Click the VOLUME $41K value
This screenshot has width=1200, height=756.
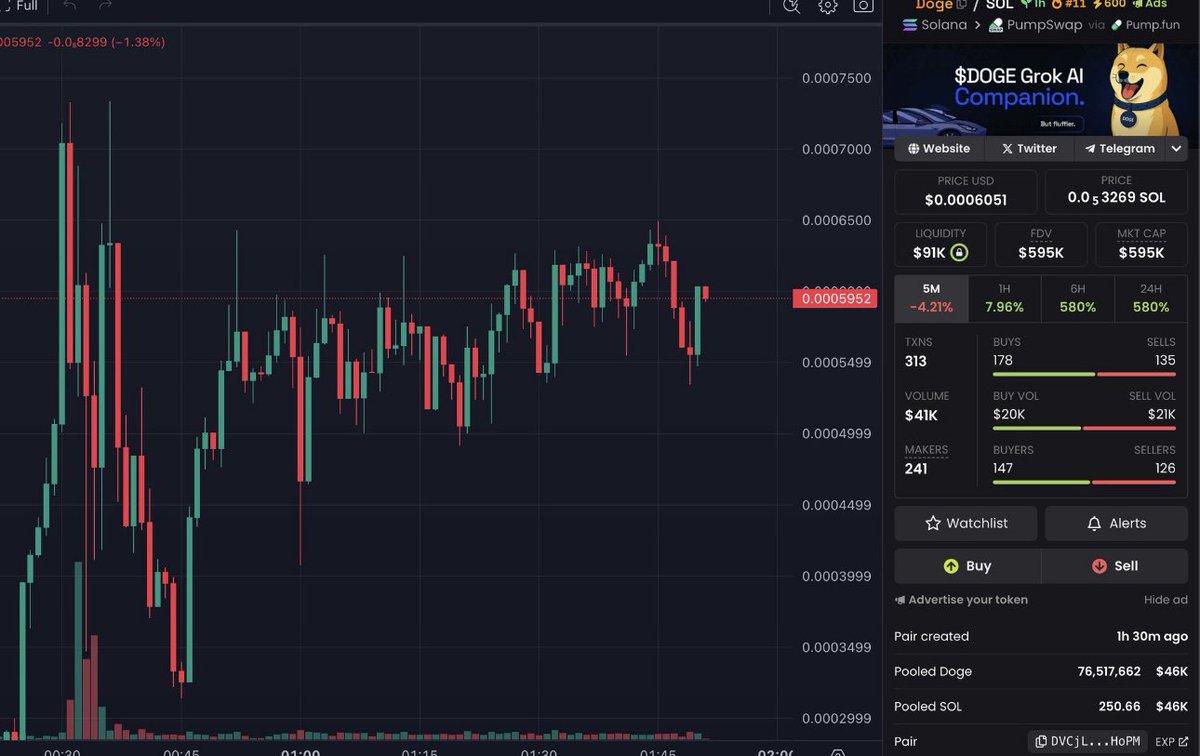(x=921, y=416)
